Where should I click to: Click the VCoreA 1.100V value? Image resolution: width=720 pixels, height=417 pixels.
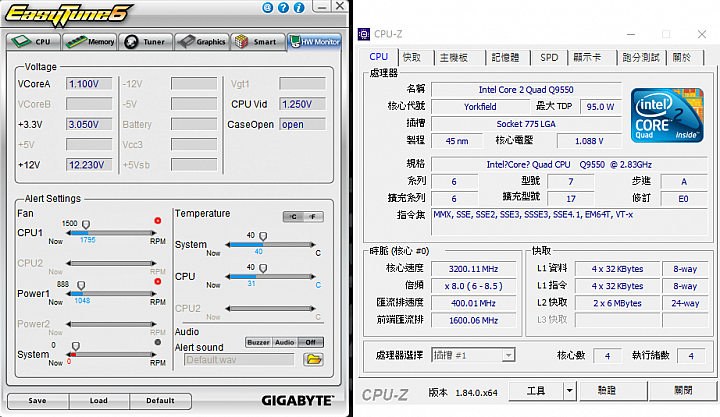[x=89, y=84]
